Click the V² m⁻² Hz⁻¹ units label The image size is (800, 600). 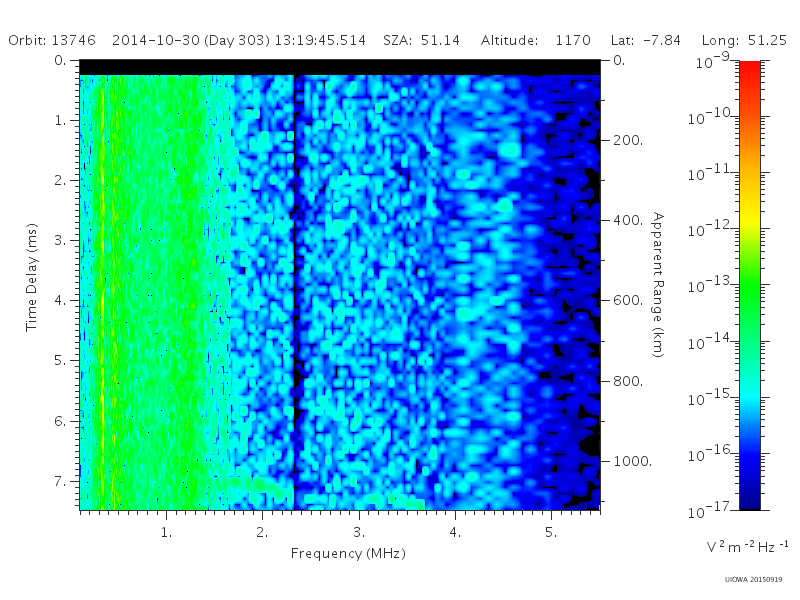click(x=747, y=546)
